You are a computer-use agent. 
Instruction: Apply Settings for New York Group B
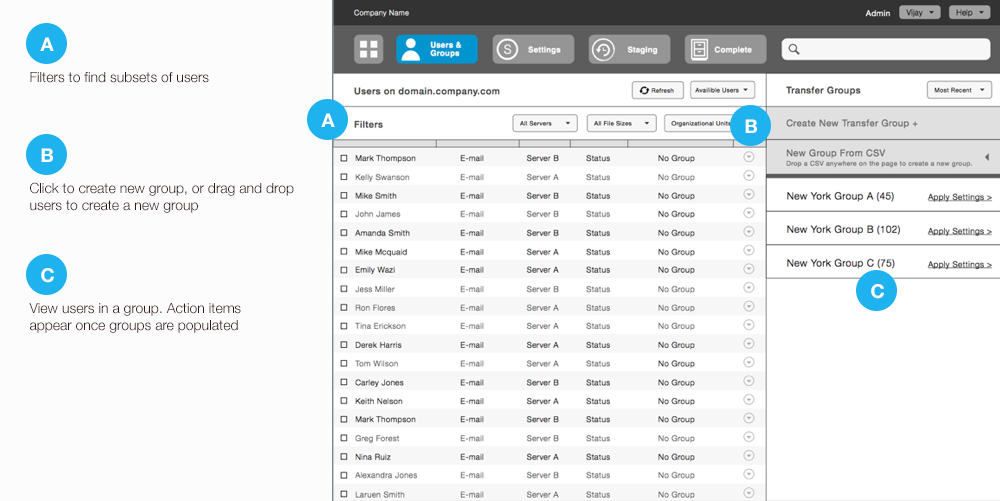pyautogui.click(x=960, y=231)
